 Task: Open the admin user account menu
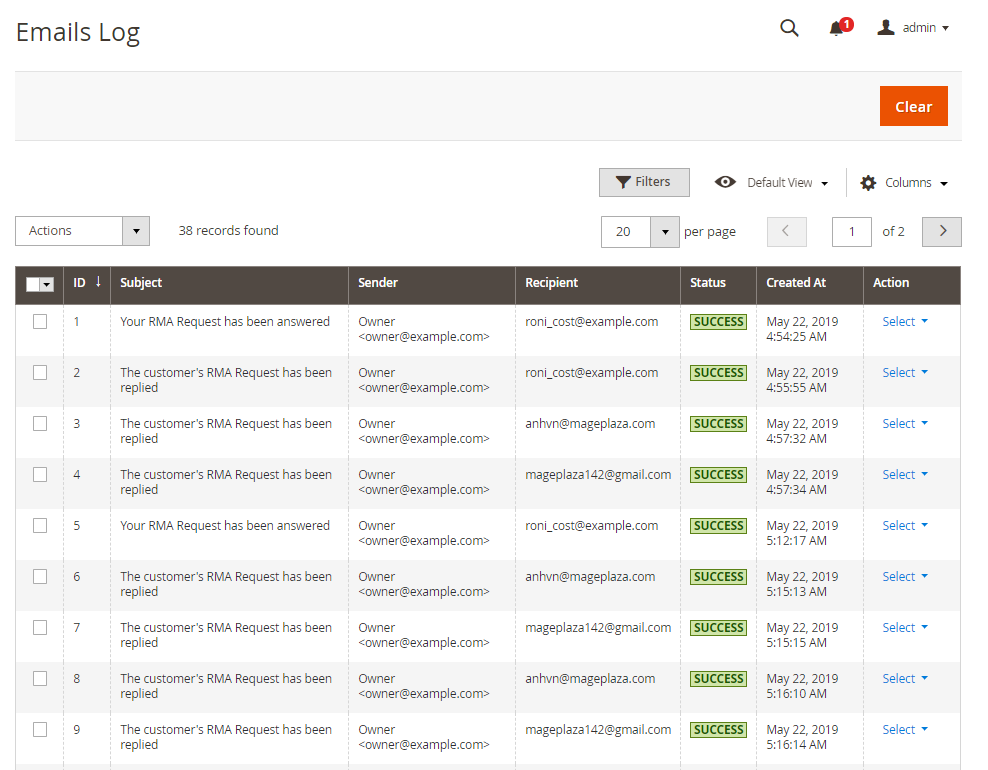(913, 28)
